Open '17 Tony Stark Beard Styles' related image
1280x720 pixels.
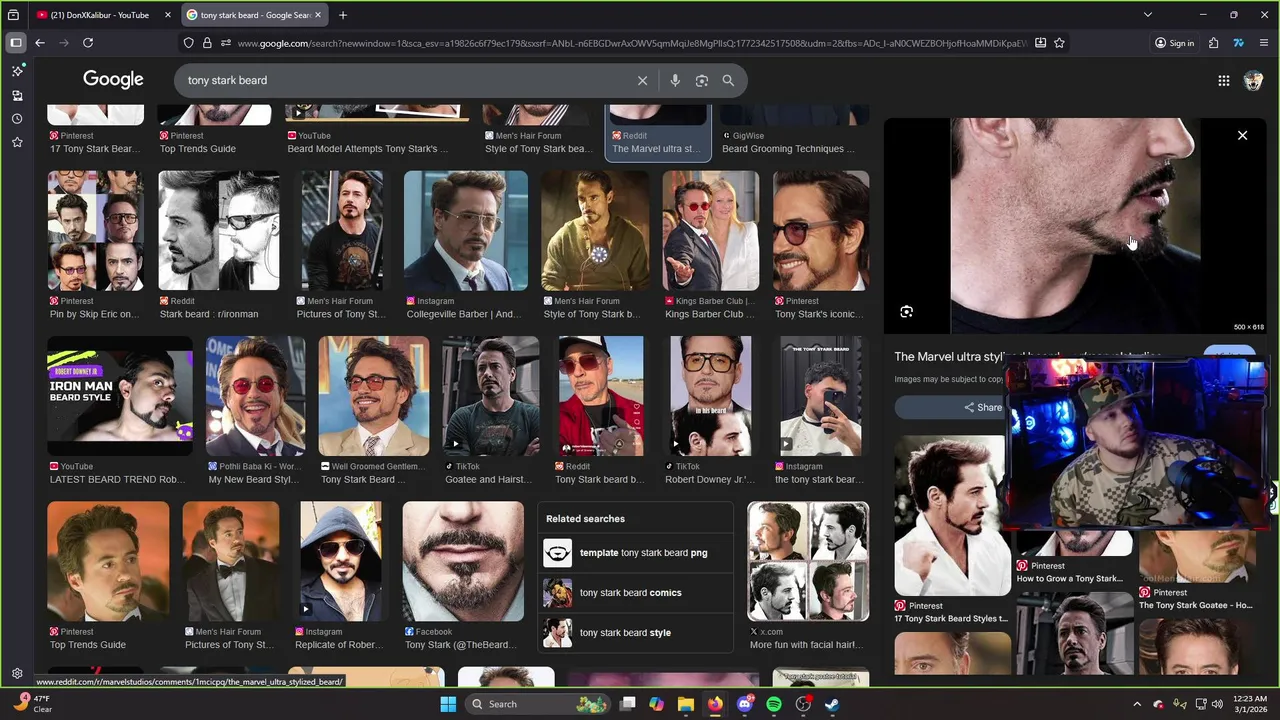950,515
